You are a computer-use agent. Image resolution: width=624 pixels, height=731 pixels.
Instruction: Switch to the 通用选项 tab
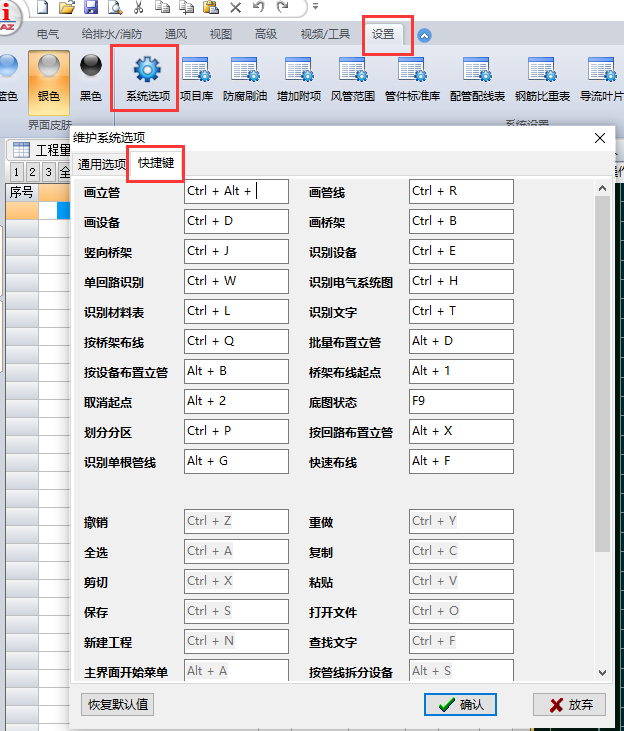[x=102, y=164]
